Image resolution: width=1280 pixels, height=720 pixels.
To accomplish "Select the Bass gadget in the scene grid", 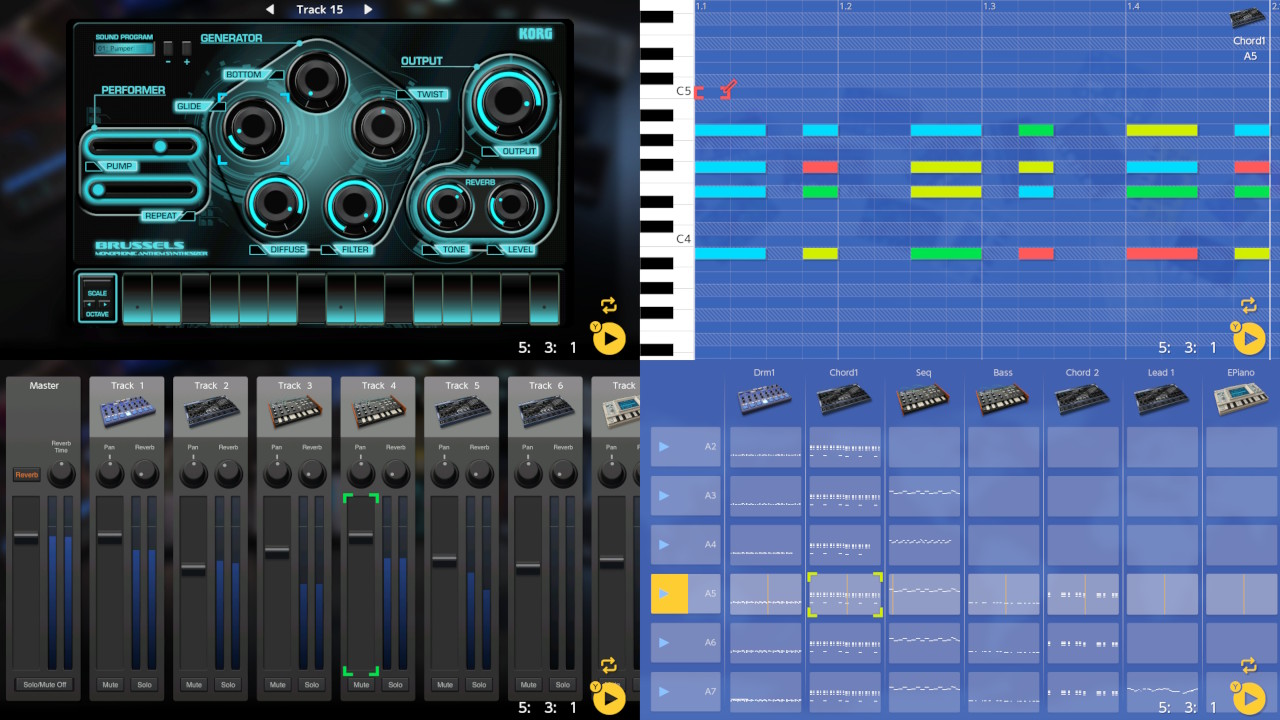I will pyautogui.click(x=1003, y=400).
